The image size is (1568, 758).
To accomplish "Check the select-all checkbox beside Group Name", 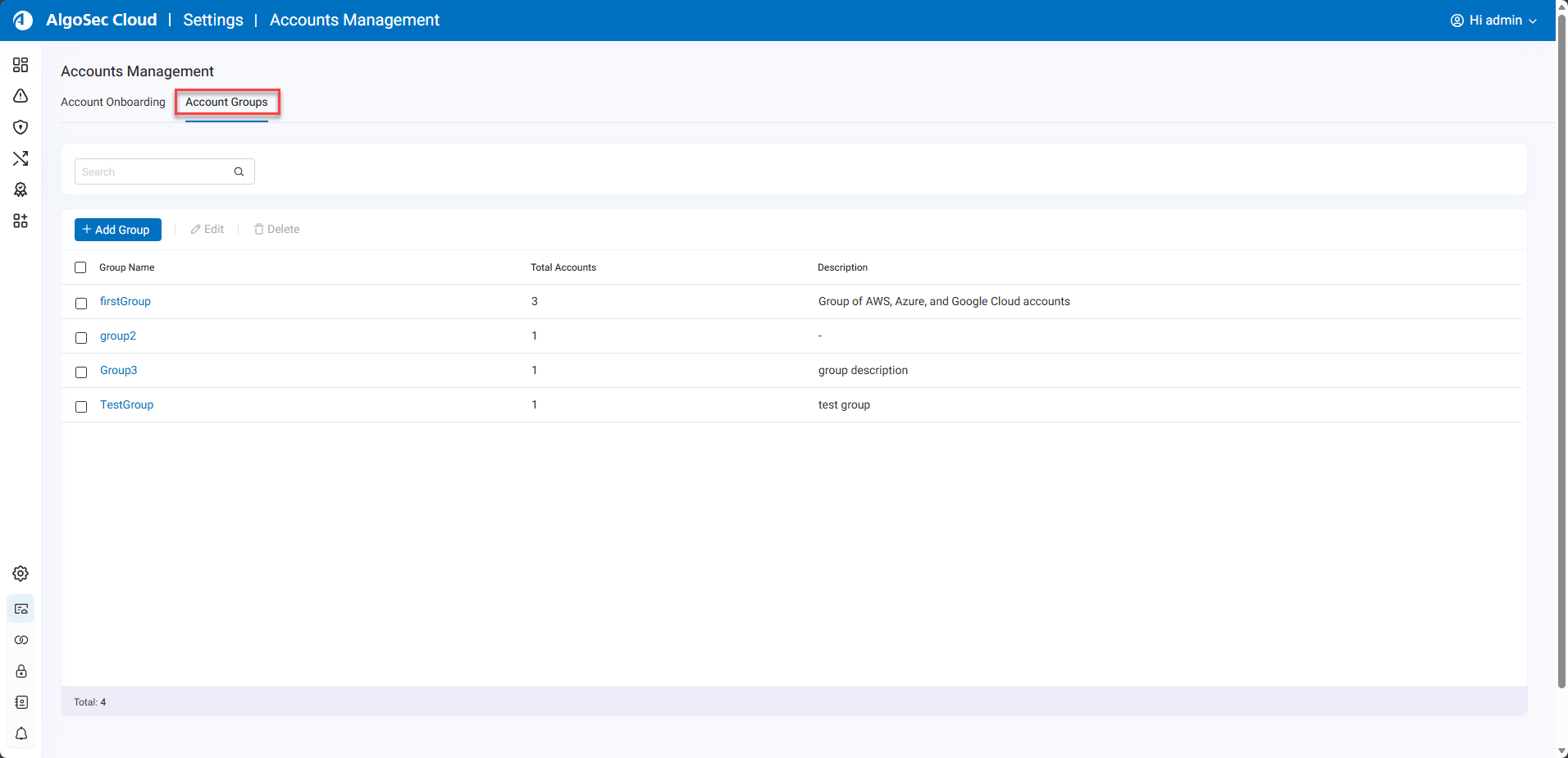I will click(80, 267).
